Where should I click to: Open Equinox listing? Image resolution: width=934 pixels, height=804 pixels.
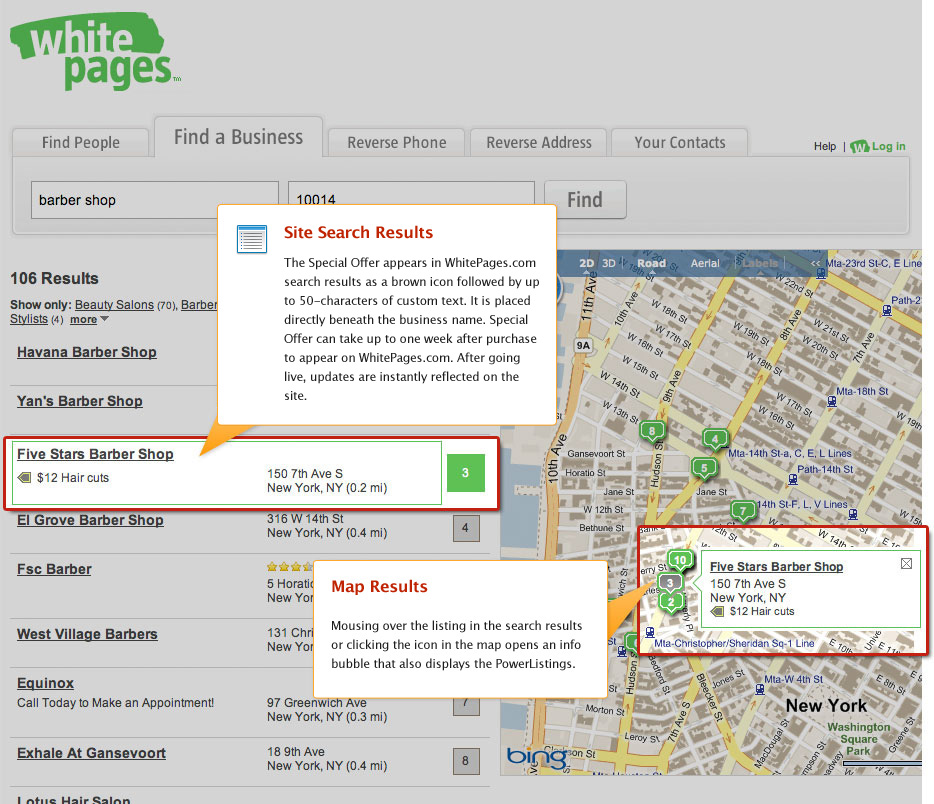click(x=45, y=683)
